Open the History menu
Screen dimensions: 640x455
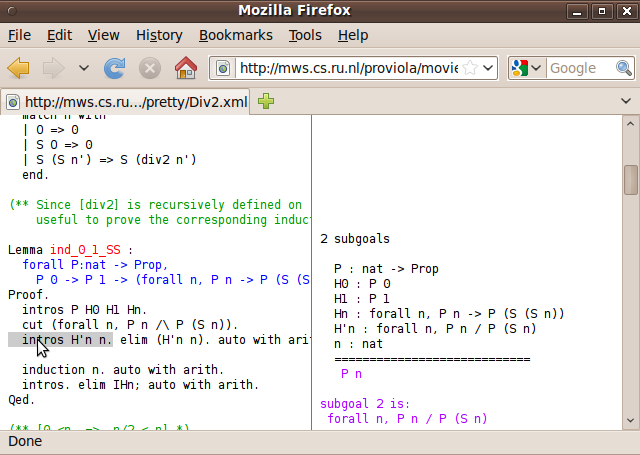159,35
